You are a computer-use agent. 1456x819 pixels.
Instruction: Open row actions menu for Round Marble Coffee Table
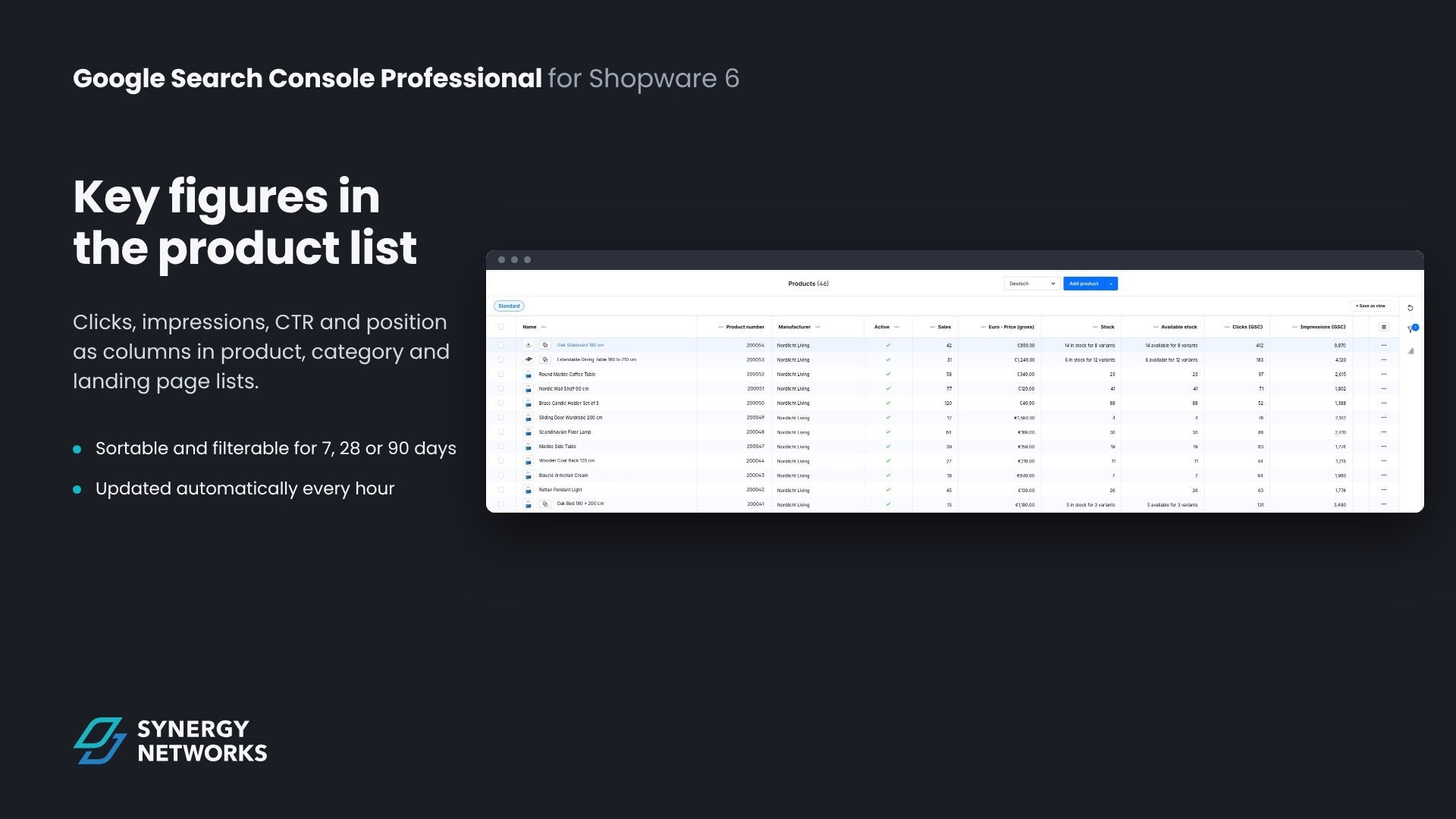click(x=1383, y=375)
